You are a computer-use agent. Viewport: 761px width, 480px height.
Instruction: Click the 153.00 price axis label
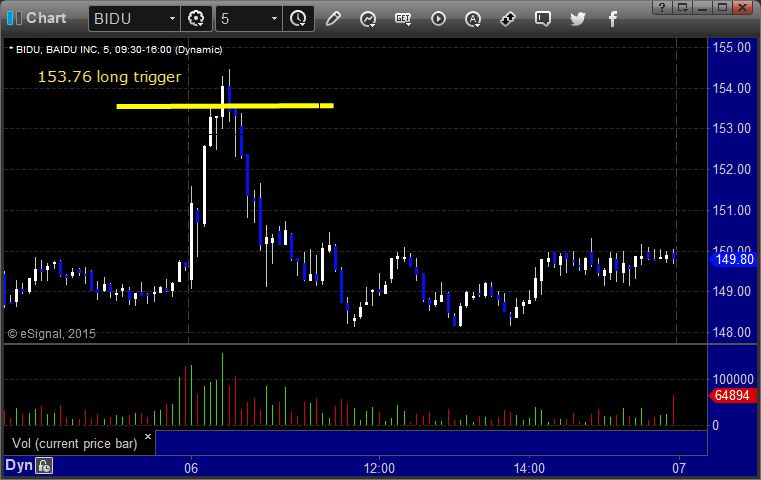pos(731,129)
